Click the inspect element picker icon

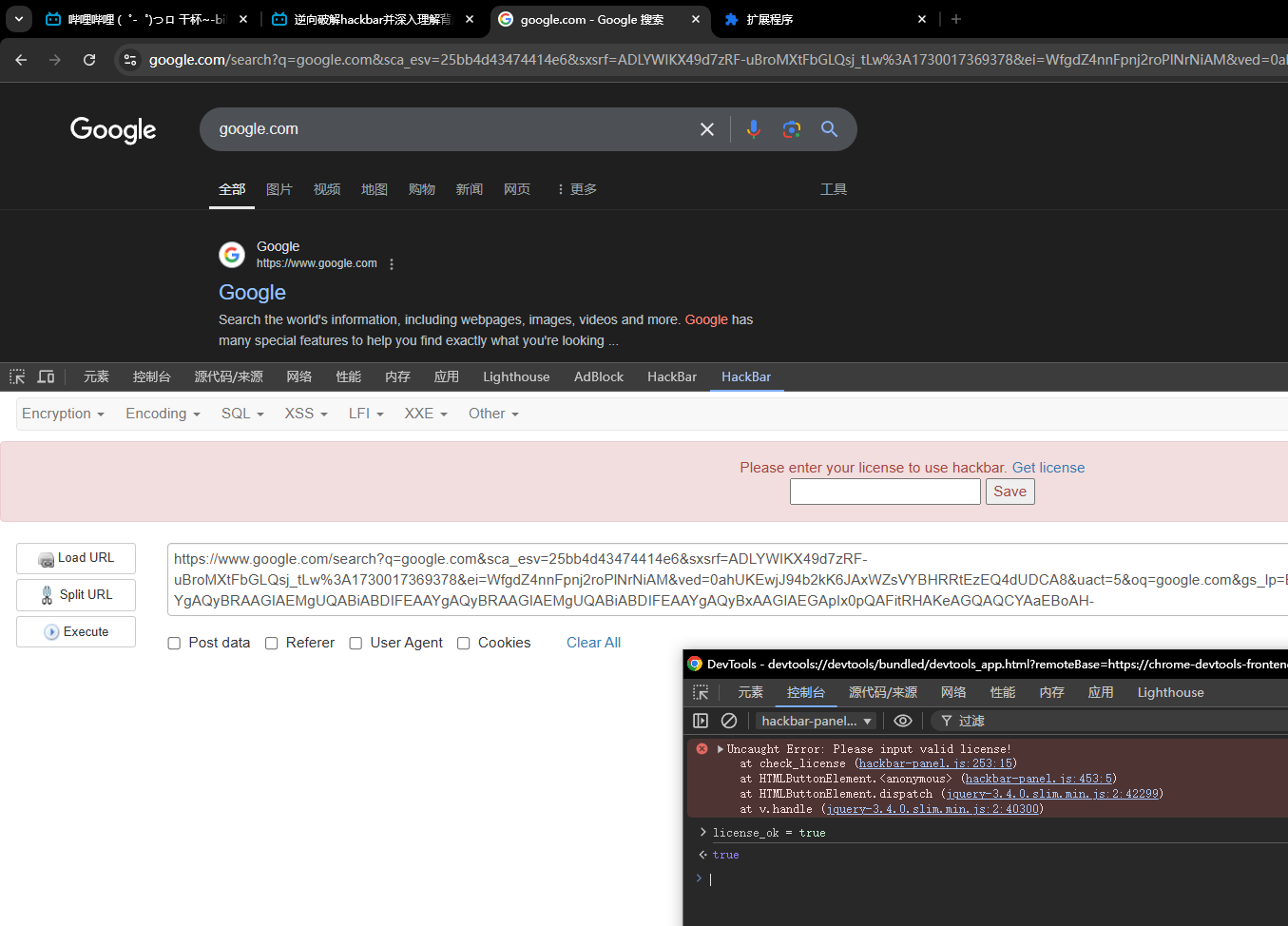tap(17, 376)
